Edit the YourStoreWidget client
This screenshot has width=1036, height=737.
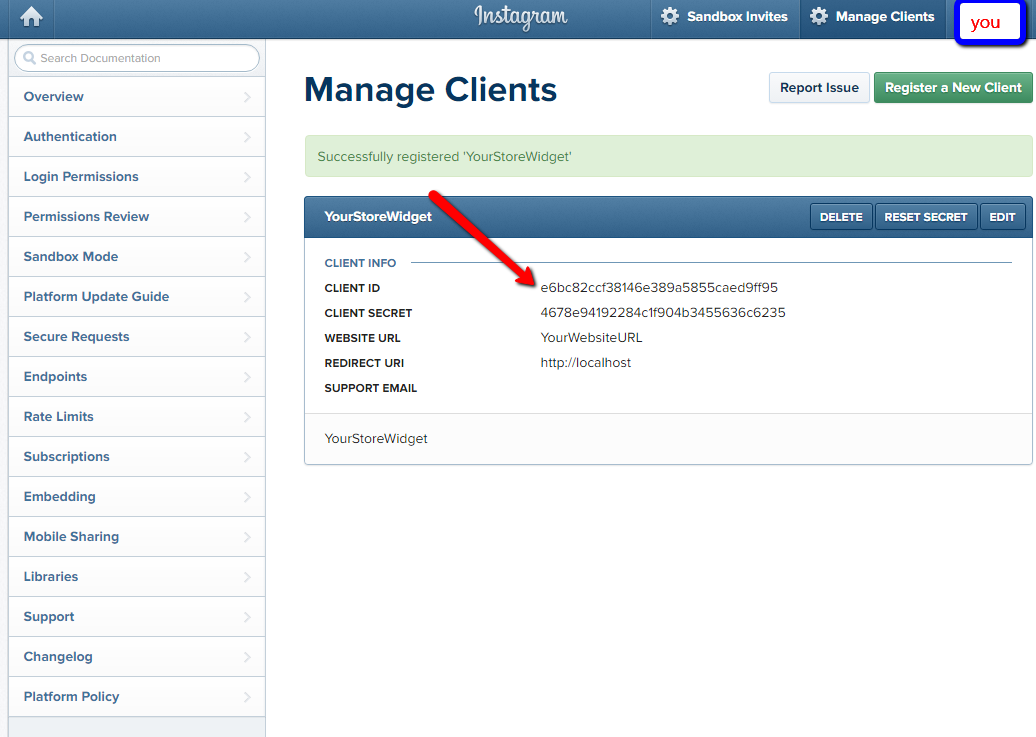coord(1002,217)
